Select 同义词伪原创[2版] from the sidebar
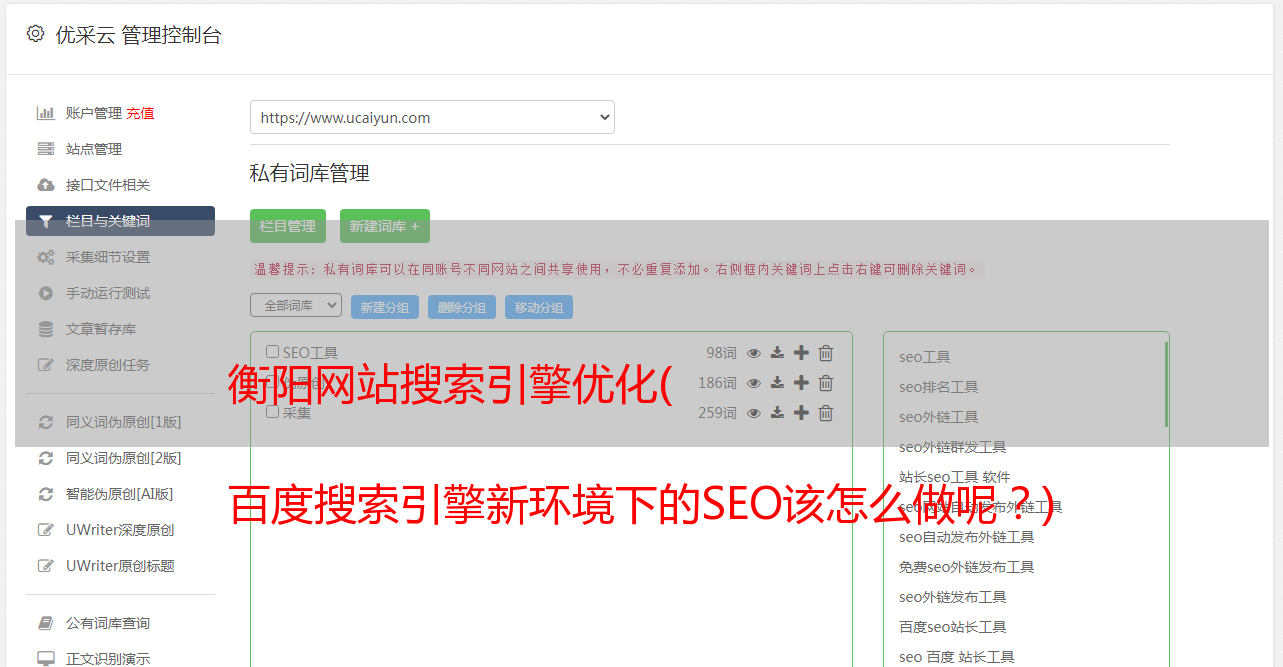This screenshot has width=1283, height=667. [x=124, y=458]
